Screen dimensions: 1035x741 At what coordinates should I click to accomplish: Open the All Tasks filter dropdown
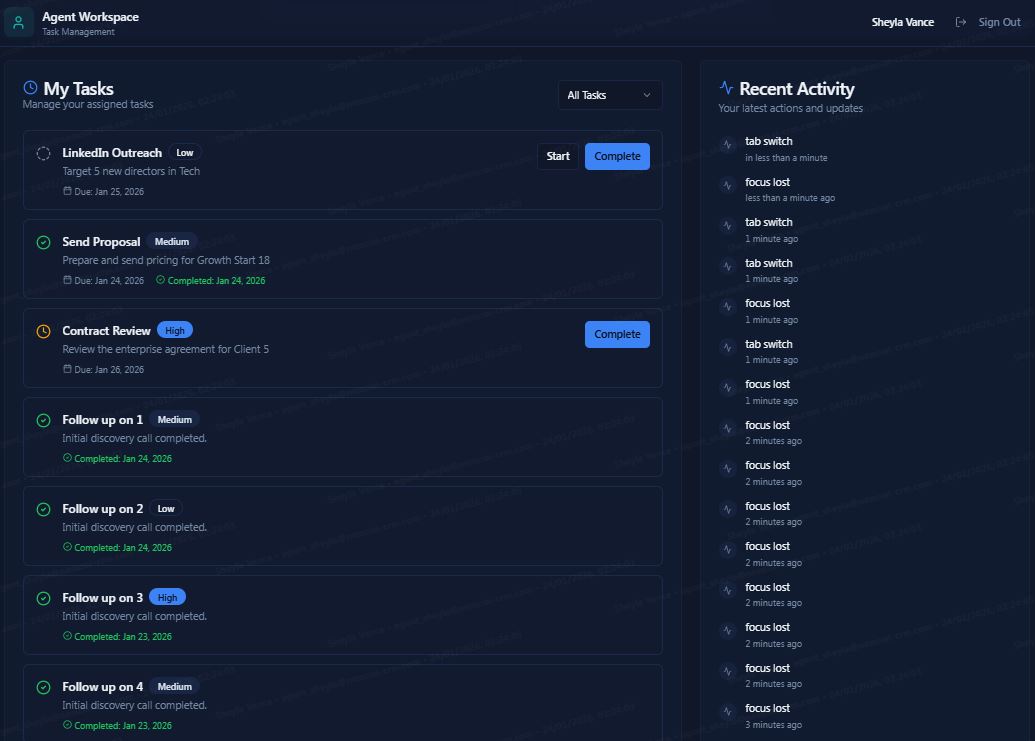(609, 94)
